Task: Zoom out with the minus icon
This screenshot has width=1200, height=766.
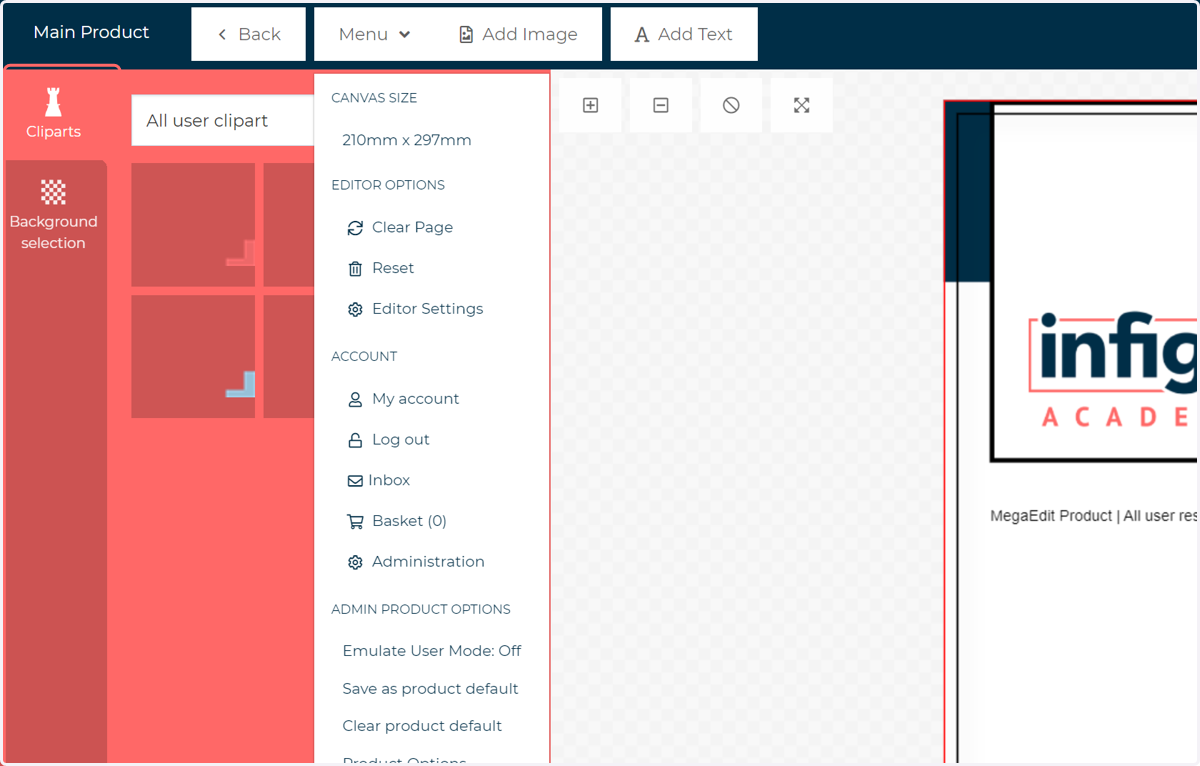Action: point(661,105)
